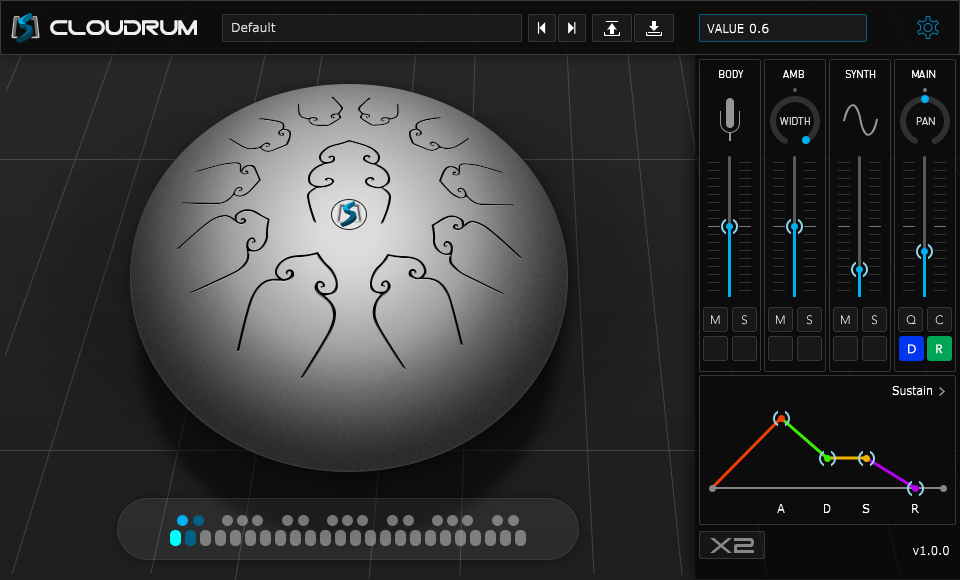Open the Default preset selector
Screen dimensions: 960x580
pyautogui.click(x=371, y=27)
